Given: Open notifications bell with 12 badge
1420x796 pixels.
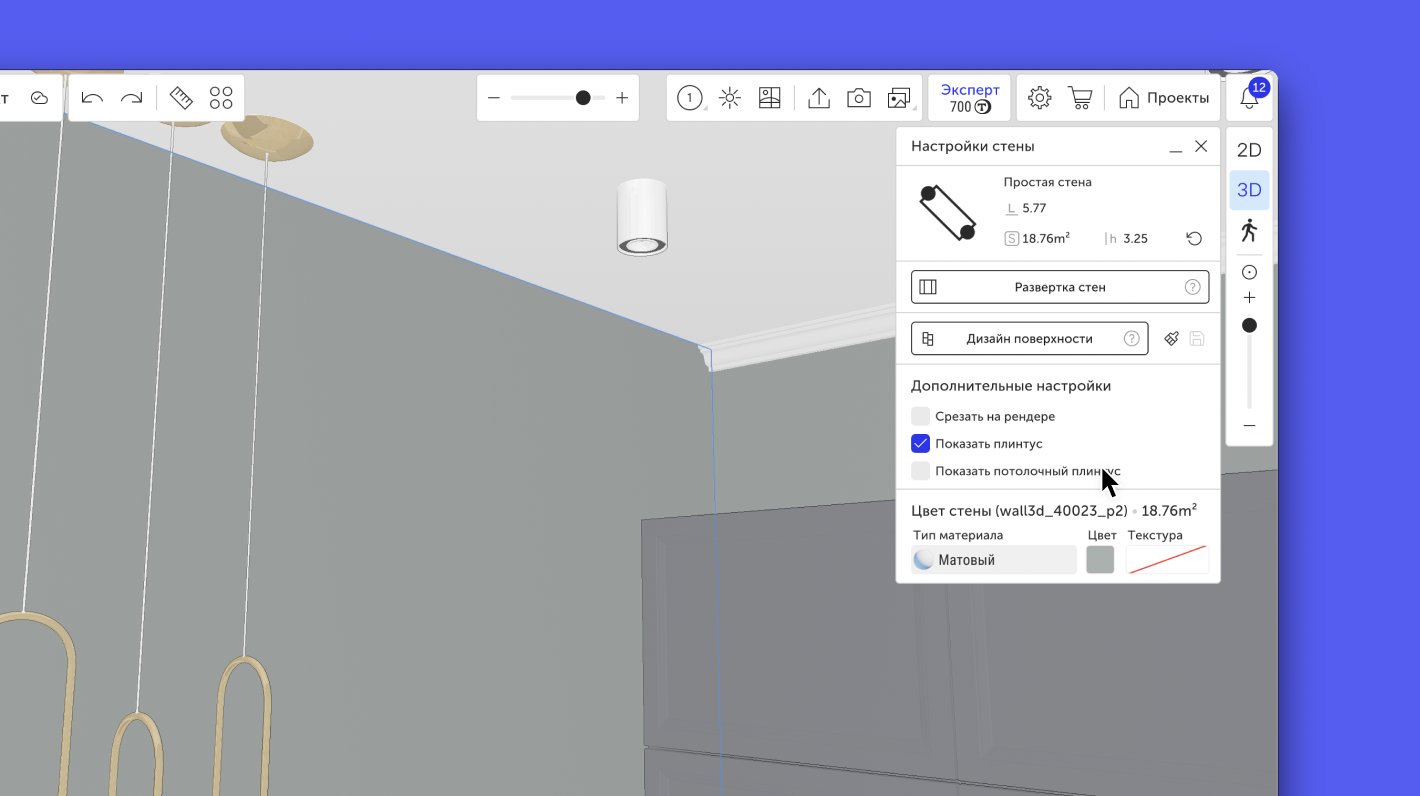Looking at the screenshot, I should tap(1249, 98).
